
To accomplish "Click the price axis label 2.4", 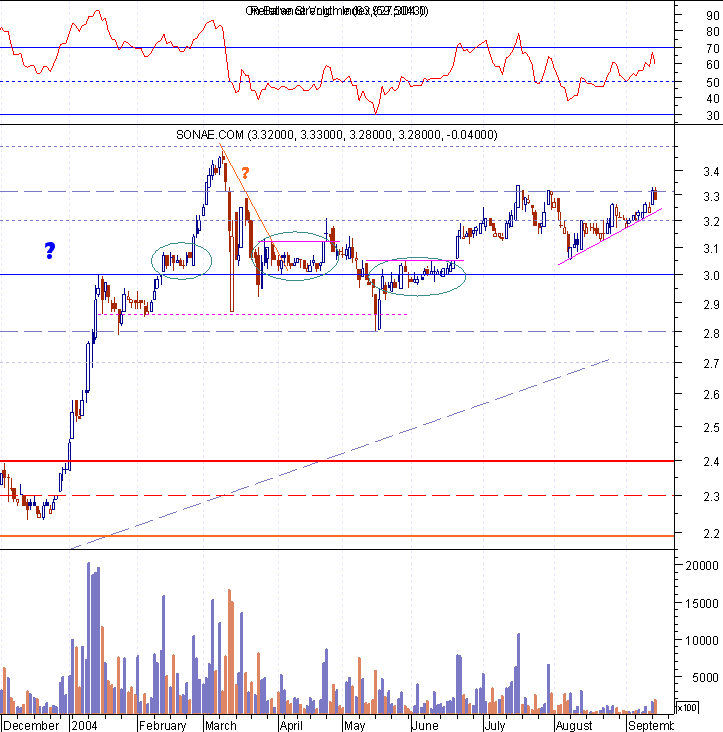I will click(711, 462).
